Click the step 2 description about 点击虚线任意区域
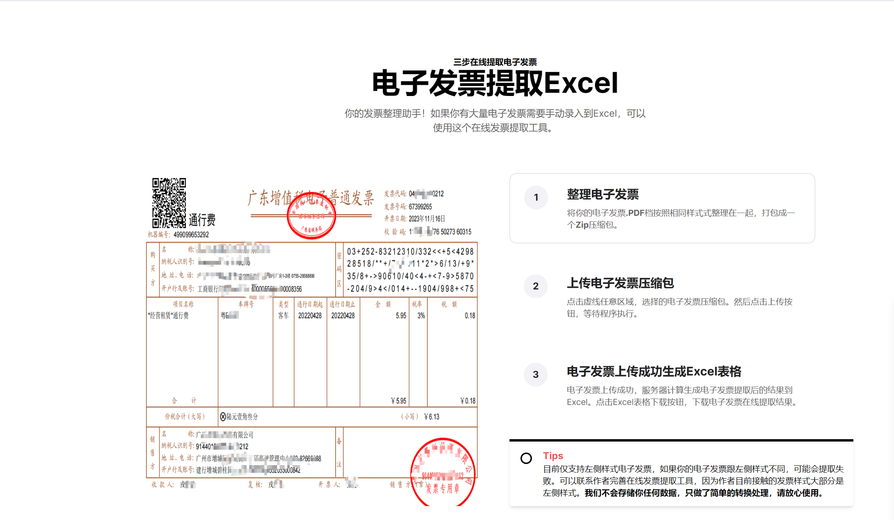 (680, 307)
